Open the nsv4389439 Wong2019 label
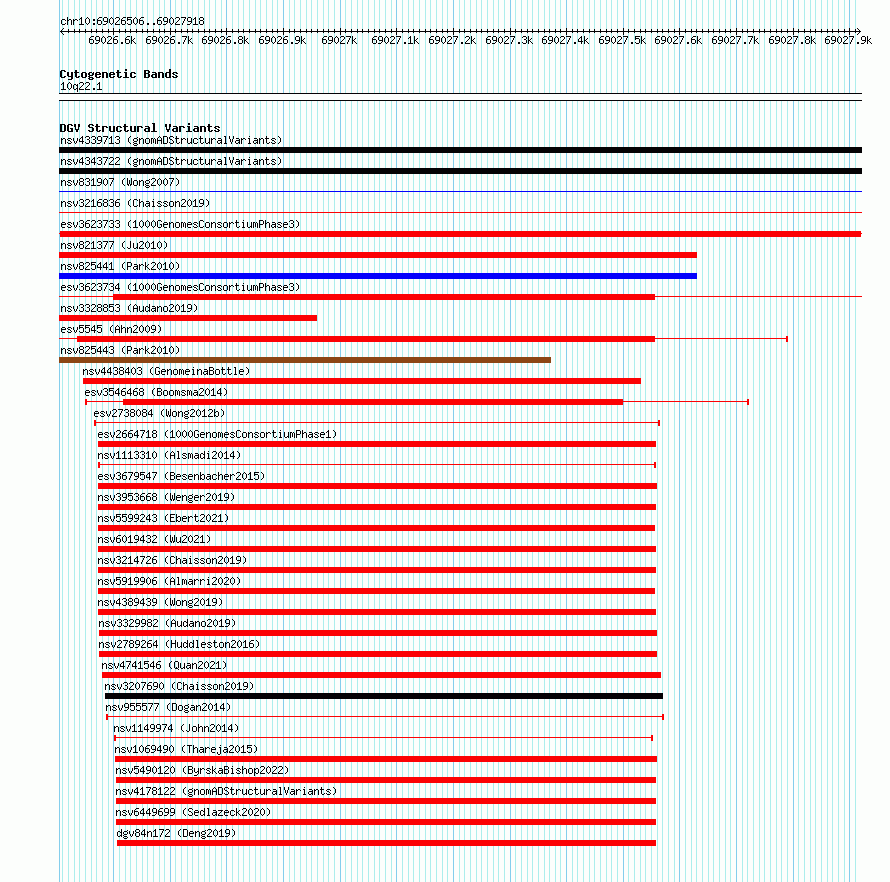Image resolution: width=890 pixels, height=882 pixels. point(160,602)
